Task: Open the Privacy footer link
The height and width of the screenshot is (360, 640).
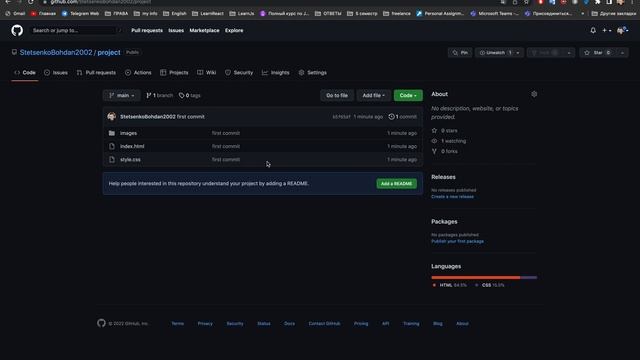Action: [x=205, y=324]
